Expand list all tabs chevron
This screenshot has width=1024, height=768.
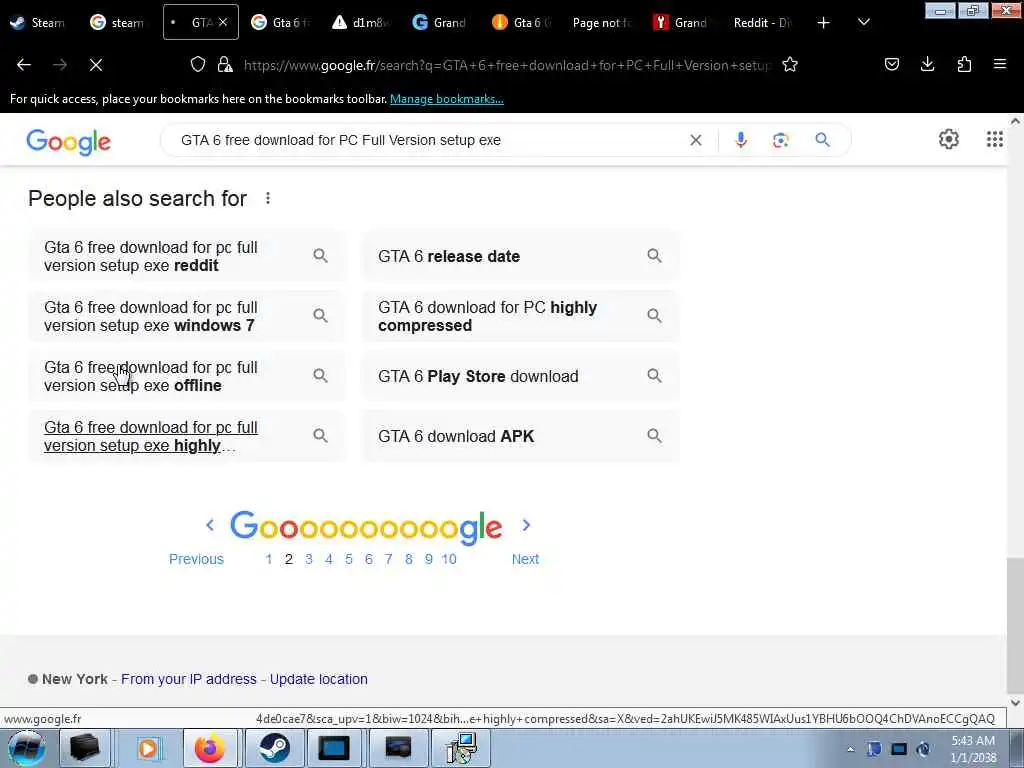click(x=863, y=22)
